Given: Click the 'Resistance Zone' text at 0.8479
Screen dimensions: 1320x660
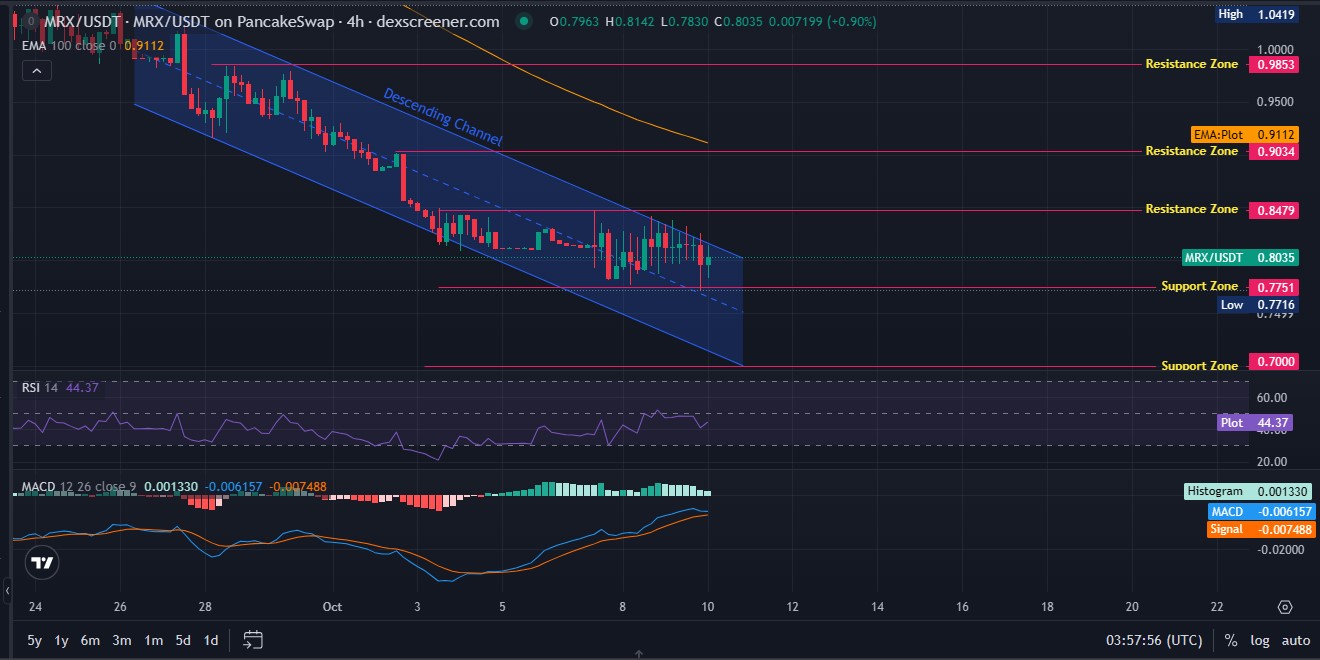Looking at the screenshot, I should [x=1191, y=209].
